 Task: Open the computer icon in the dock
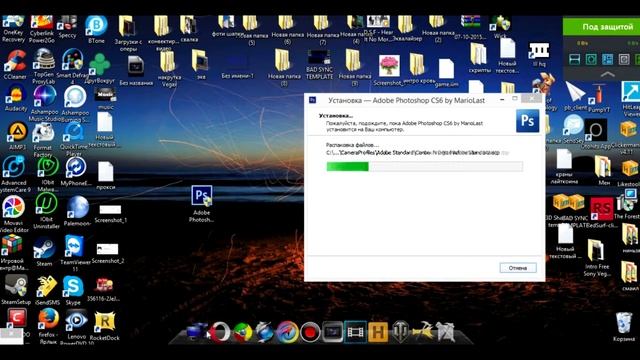pos(196,331)
